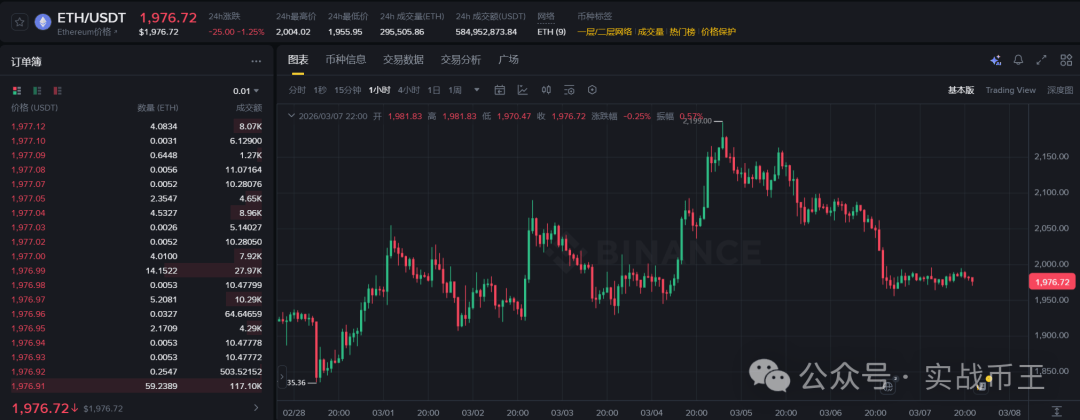Switch to the 币种信息 tab
The height and width of the screenshot is (420, 1080).
[345, 60]
